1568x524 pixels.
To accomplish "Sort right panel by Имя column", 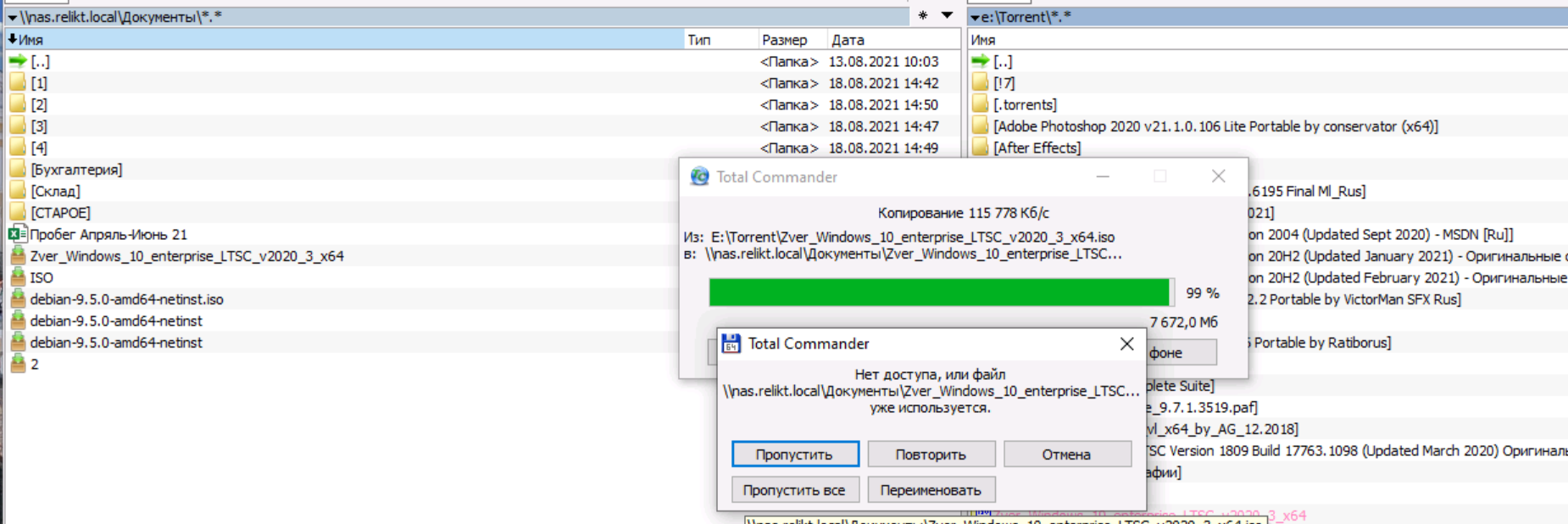I will pyautogui.click(x=1267, y=40).
